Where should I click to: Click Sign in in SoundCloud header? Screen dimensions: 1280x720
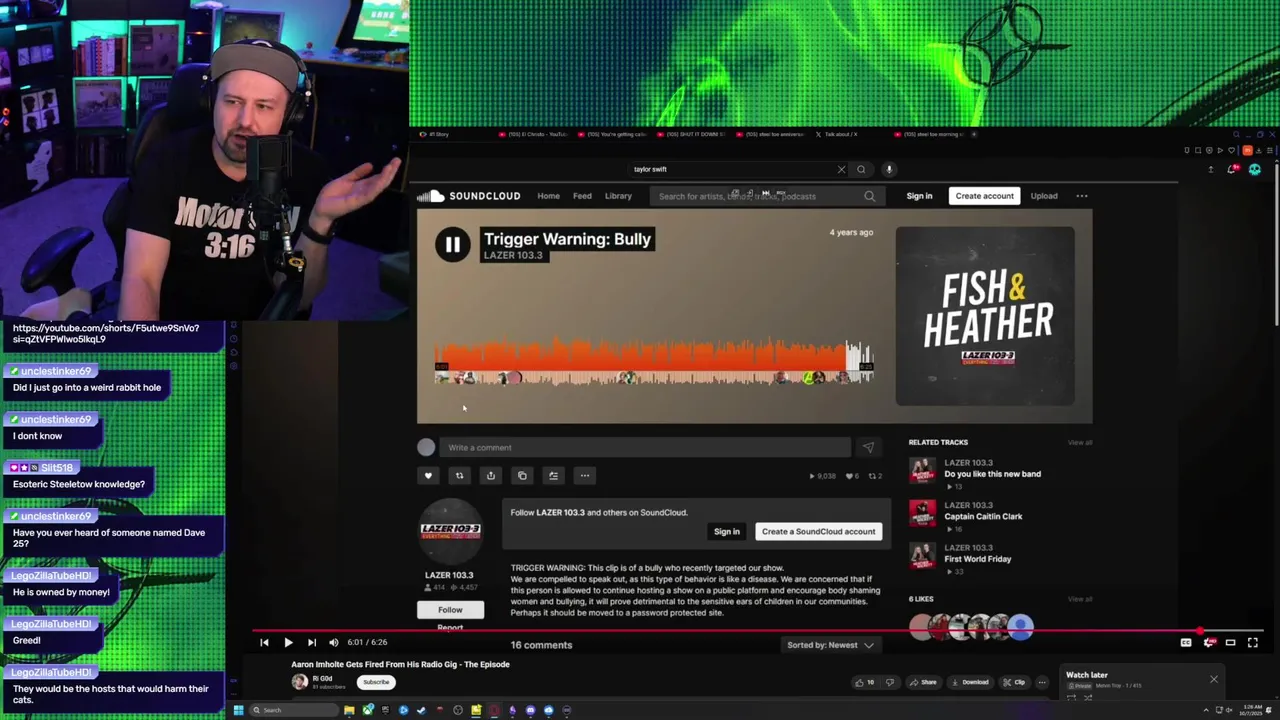coord(919,196)
